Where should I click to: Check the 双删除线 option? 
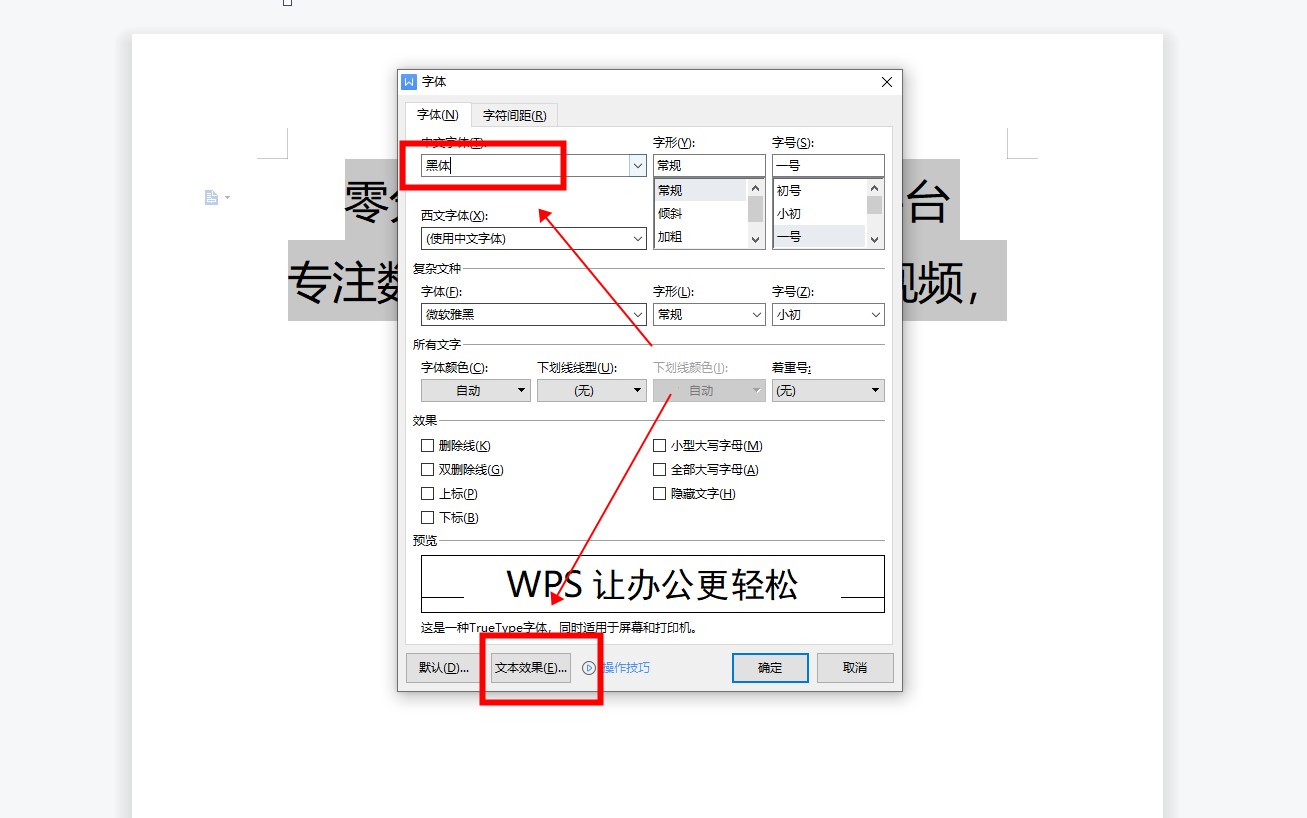pyautogui.click(x=428, y=470)
